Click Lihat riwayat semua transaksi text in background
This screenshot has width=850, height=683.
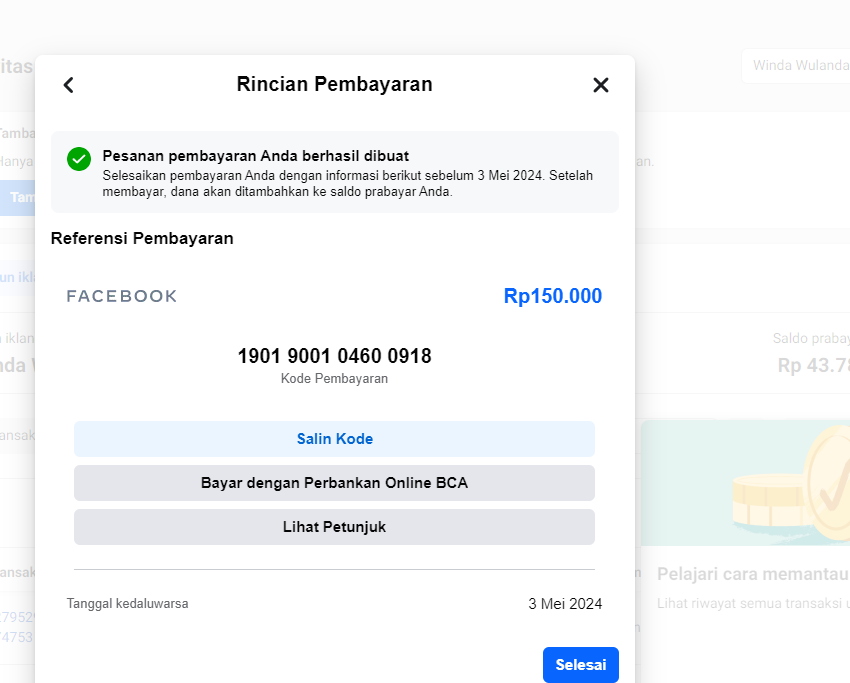point(754,603)
